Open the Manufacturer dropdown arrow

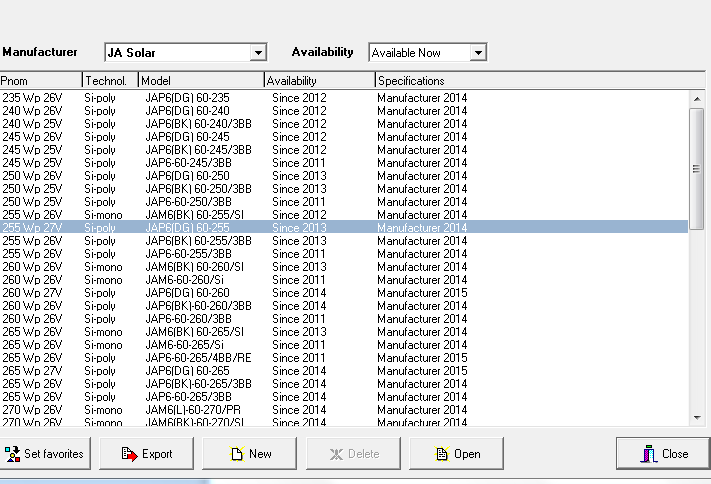pos(258,53)
